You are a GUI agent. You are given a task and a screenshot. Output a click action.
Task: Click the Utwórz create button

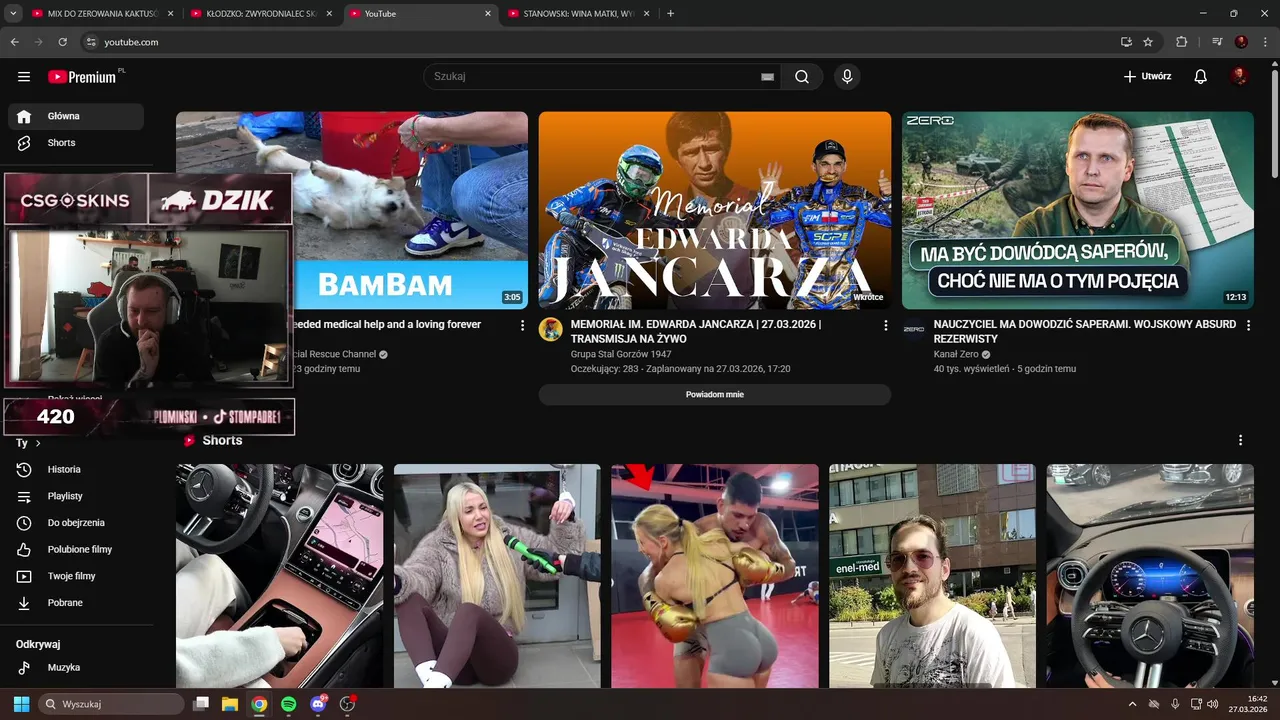[1147, 77]
